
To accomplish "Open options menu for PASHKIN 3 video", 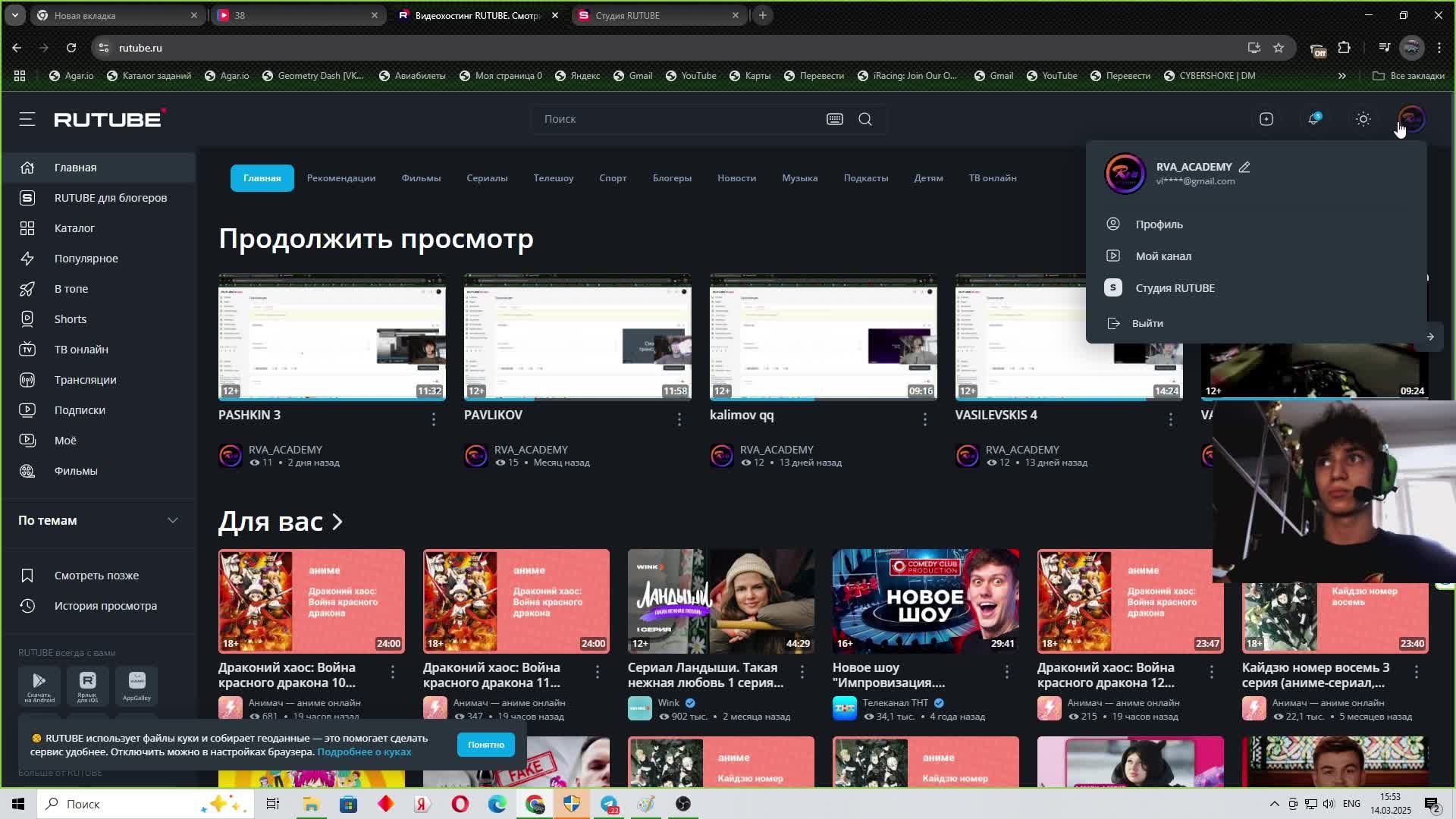I will pos(434,419).
